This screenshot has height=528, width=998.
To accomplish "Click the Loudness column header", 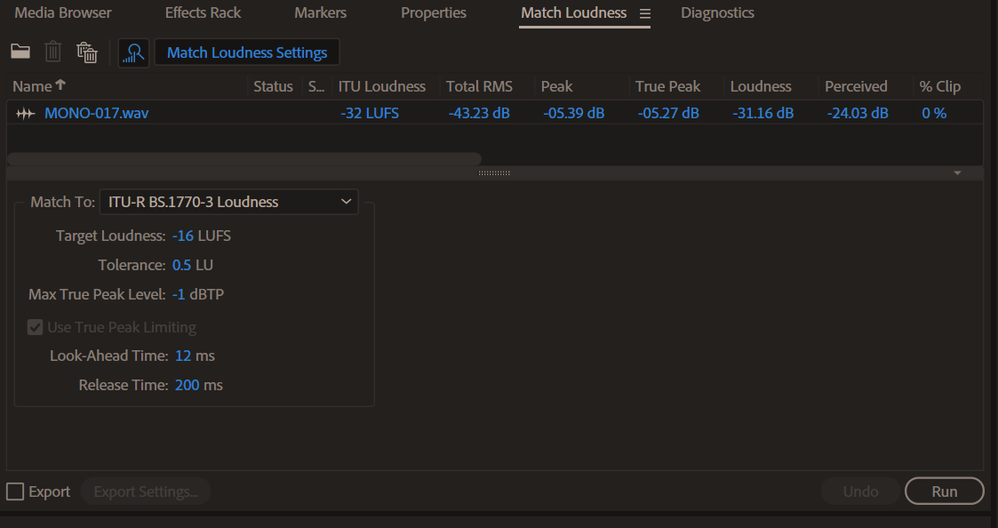I will [x=761, y=86].
